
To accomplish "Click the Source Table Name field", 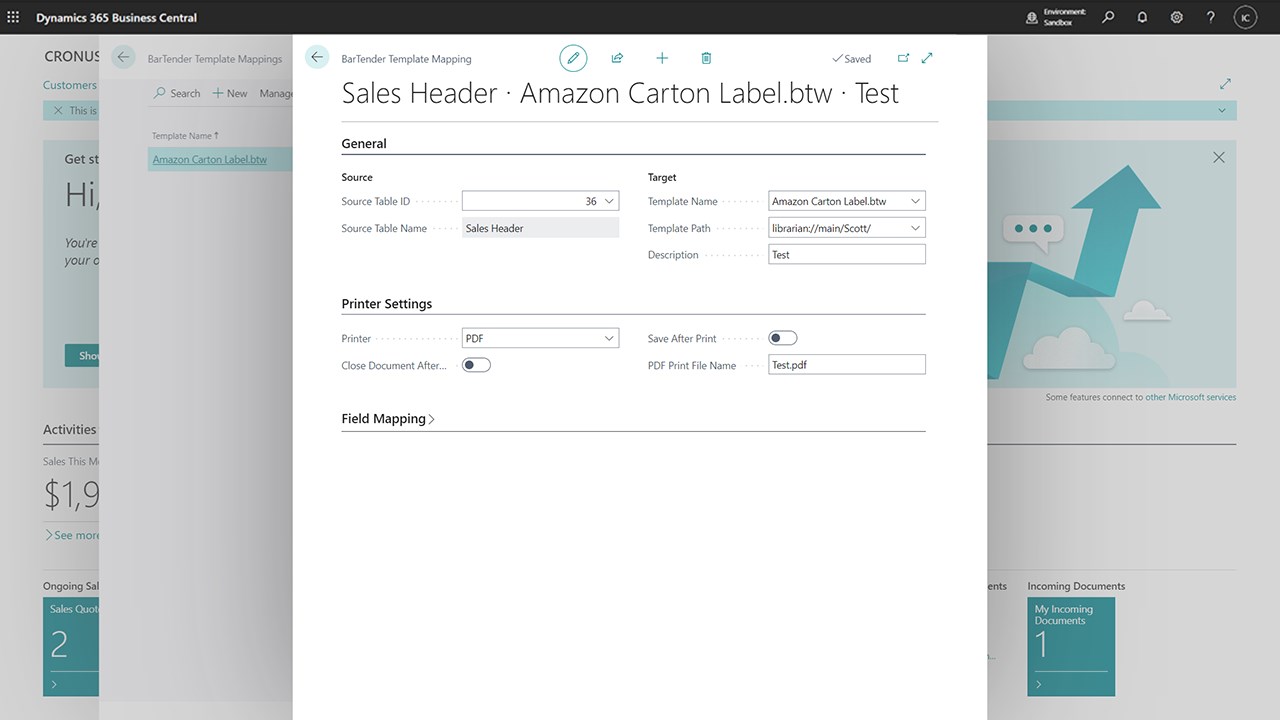I will pos(541,228).
